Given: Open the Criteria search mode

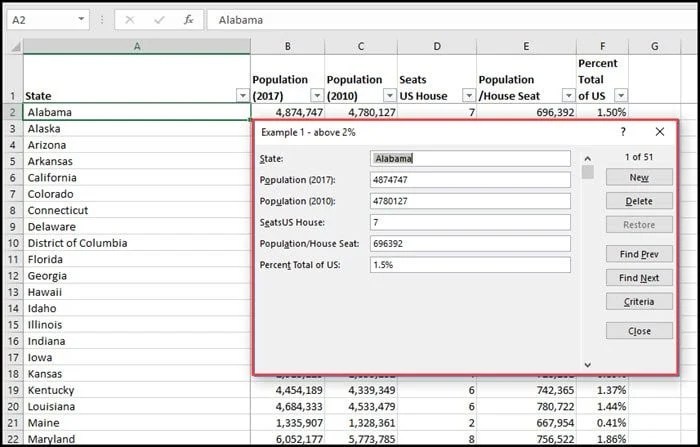Looking at the screenshot, I should [639, 301].
